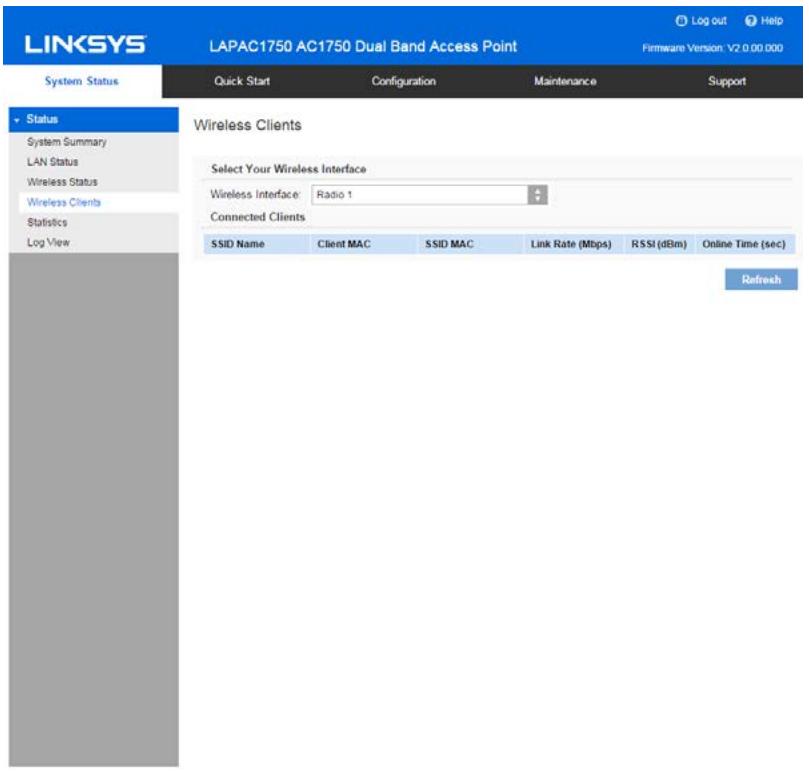Open the Wireless Interface dropdown arrow

coord(537,195)
